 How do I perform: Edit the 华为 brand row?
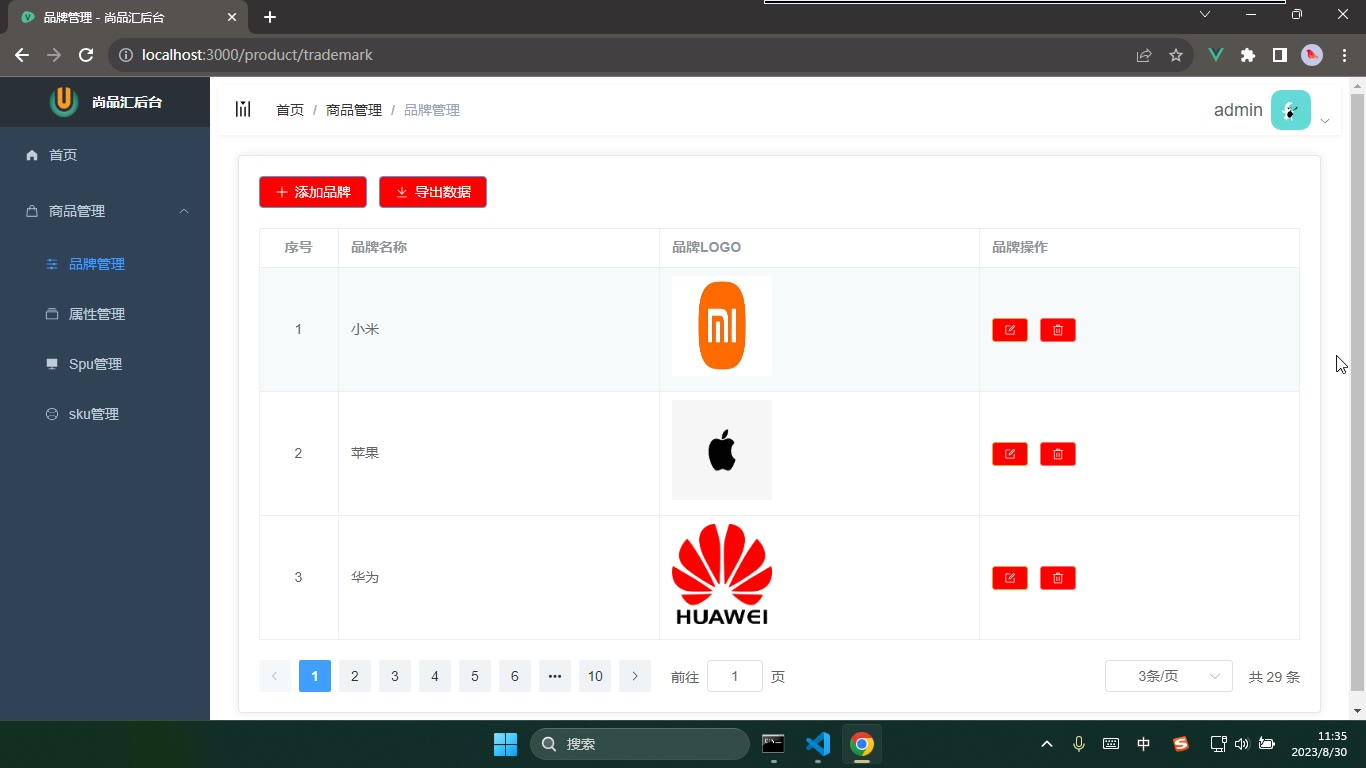tap(1009, 578)
